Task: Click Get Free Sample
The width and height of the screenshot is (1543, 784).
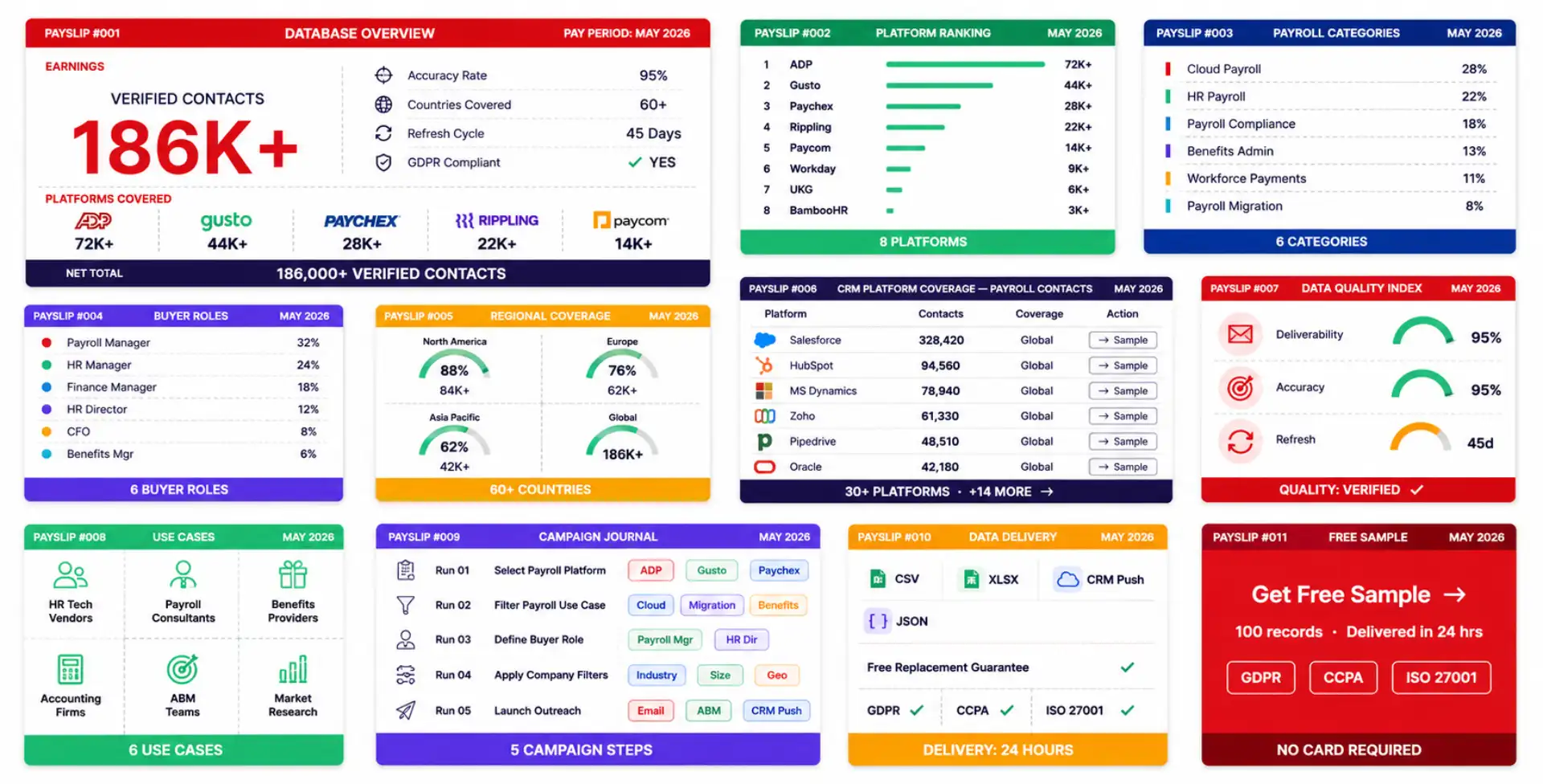Action: coord(1359,594)
